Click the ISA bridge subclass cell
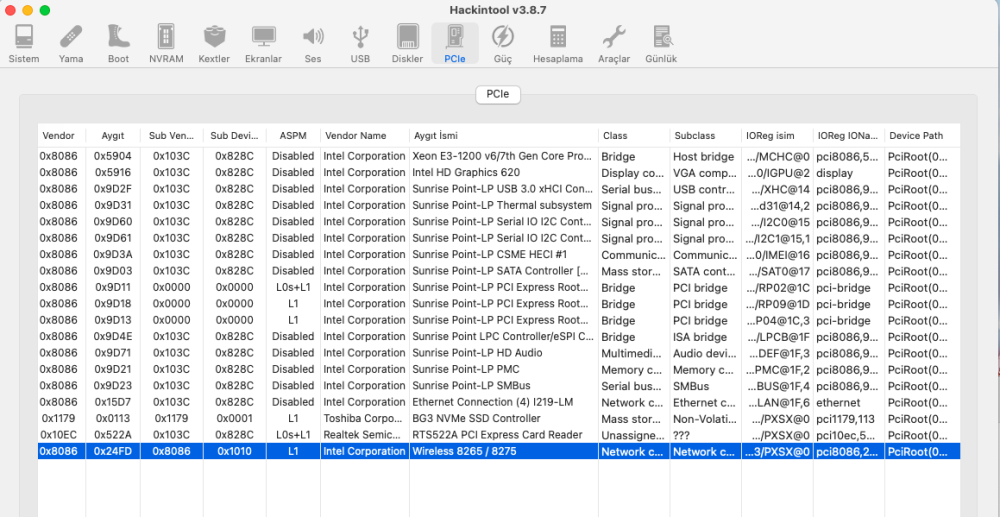The height and width of the screenshot is (517, 1000). 705,337
